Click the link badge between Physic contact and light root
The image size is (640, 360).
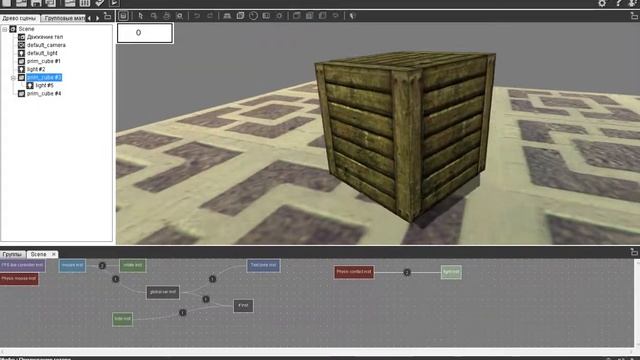(x=407, y=272)
